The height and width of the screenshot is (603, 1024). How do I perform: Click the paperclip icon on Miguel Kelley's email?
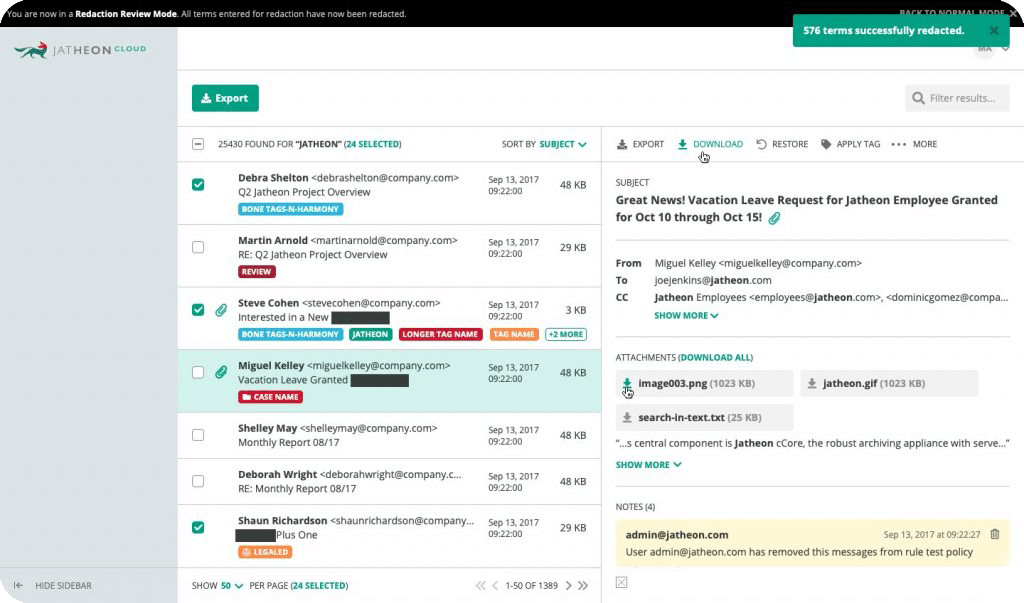[x=221, y=372]
